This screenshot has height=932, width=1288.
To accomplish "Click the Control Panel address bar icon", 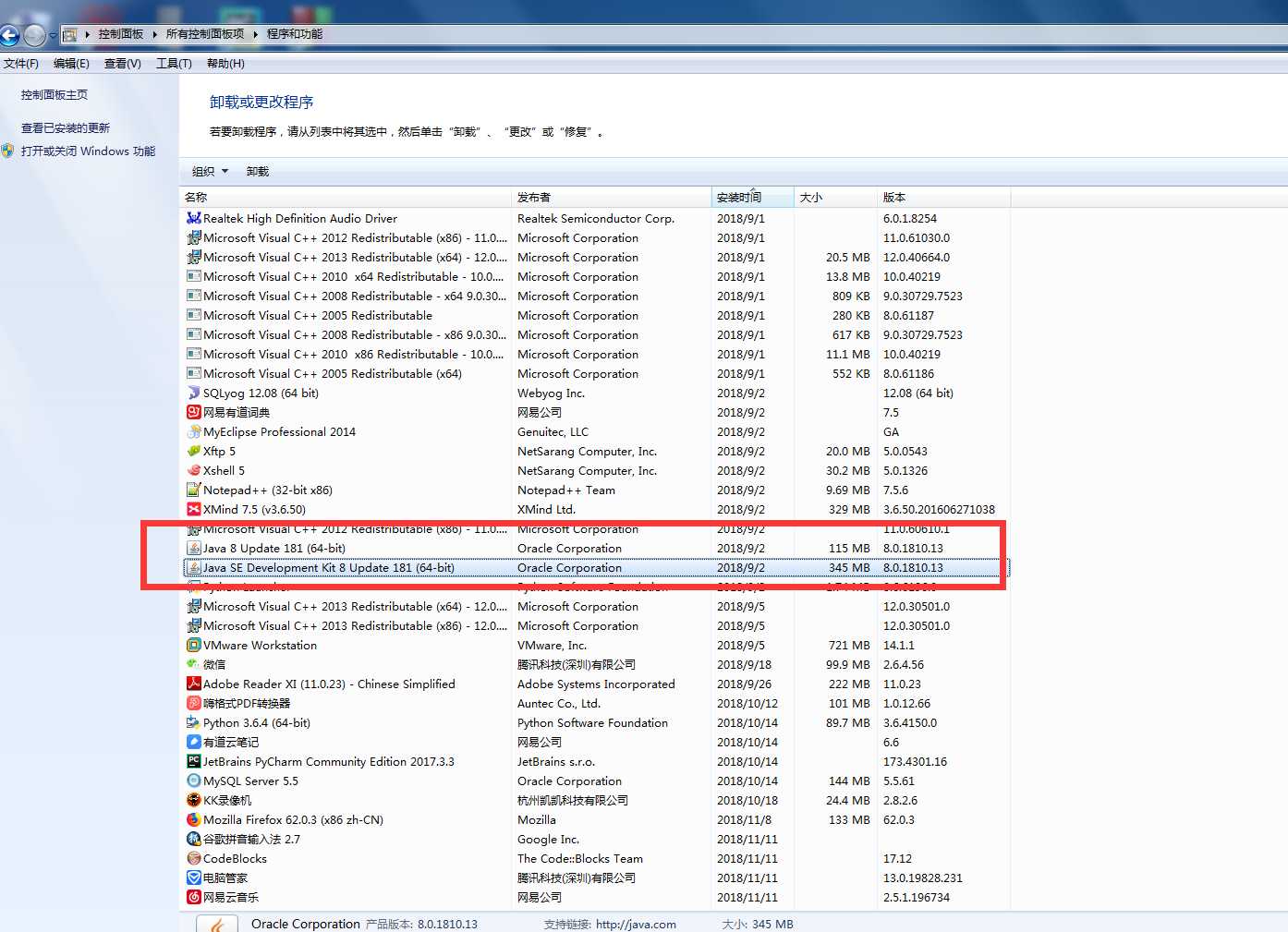I will pos(70,35).
